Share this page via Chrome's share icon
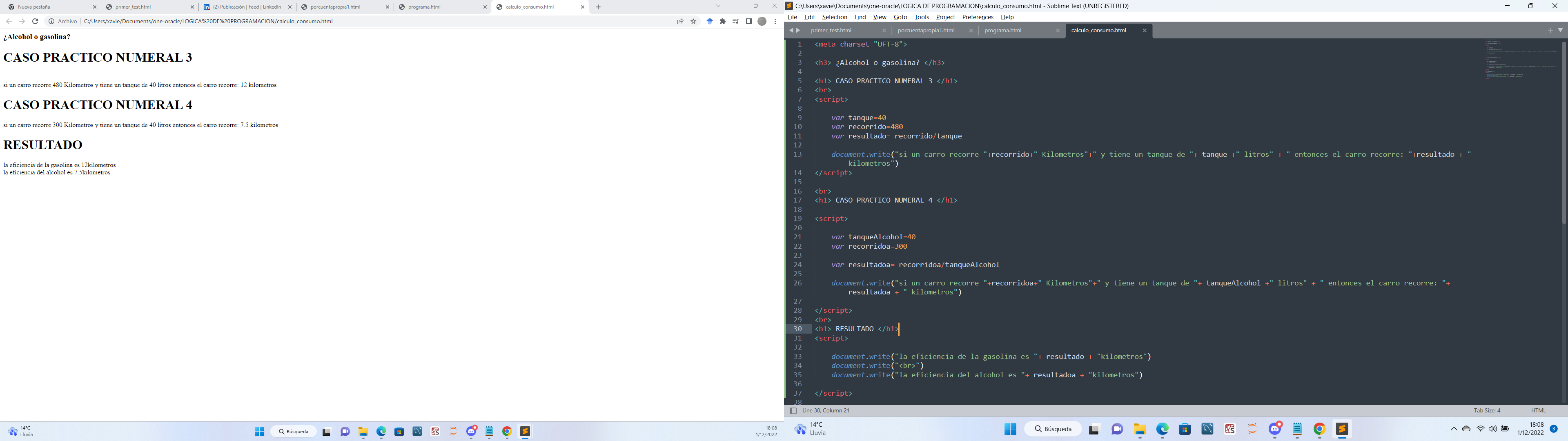Viewport: 1568px width, 441px height. pyautogui.click(x=680, y=21)
